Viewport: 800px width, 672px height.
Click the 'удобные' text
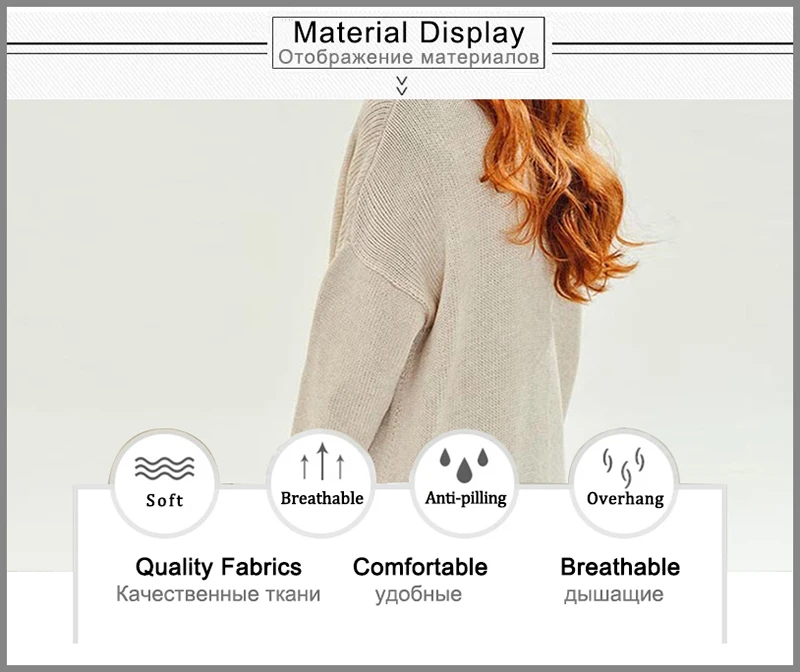point(418,595)
